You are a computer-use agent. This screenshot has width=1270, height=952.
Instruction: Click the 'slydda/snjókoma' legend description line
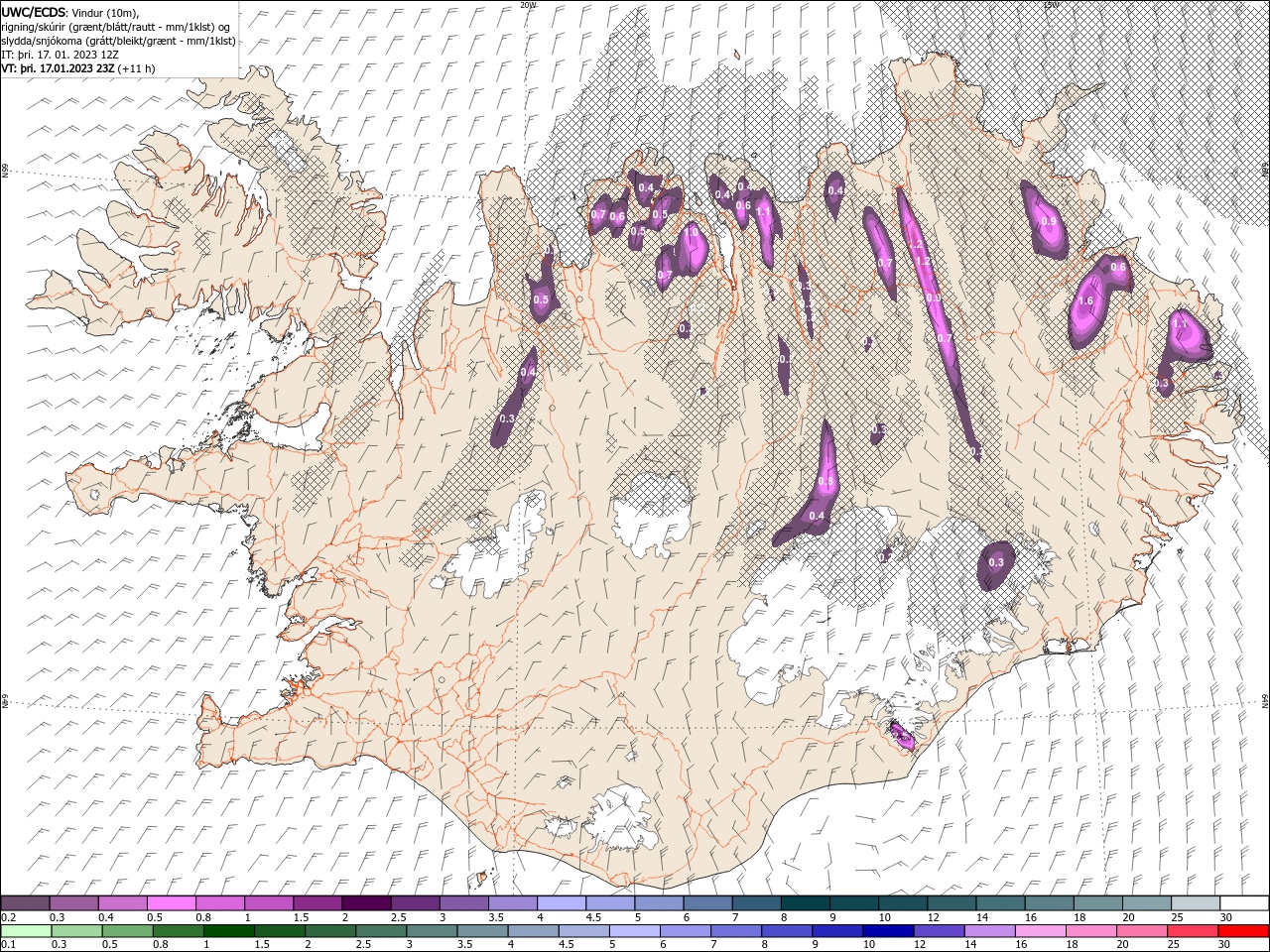(119, 41)
